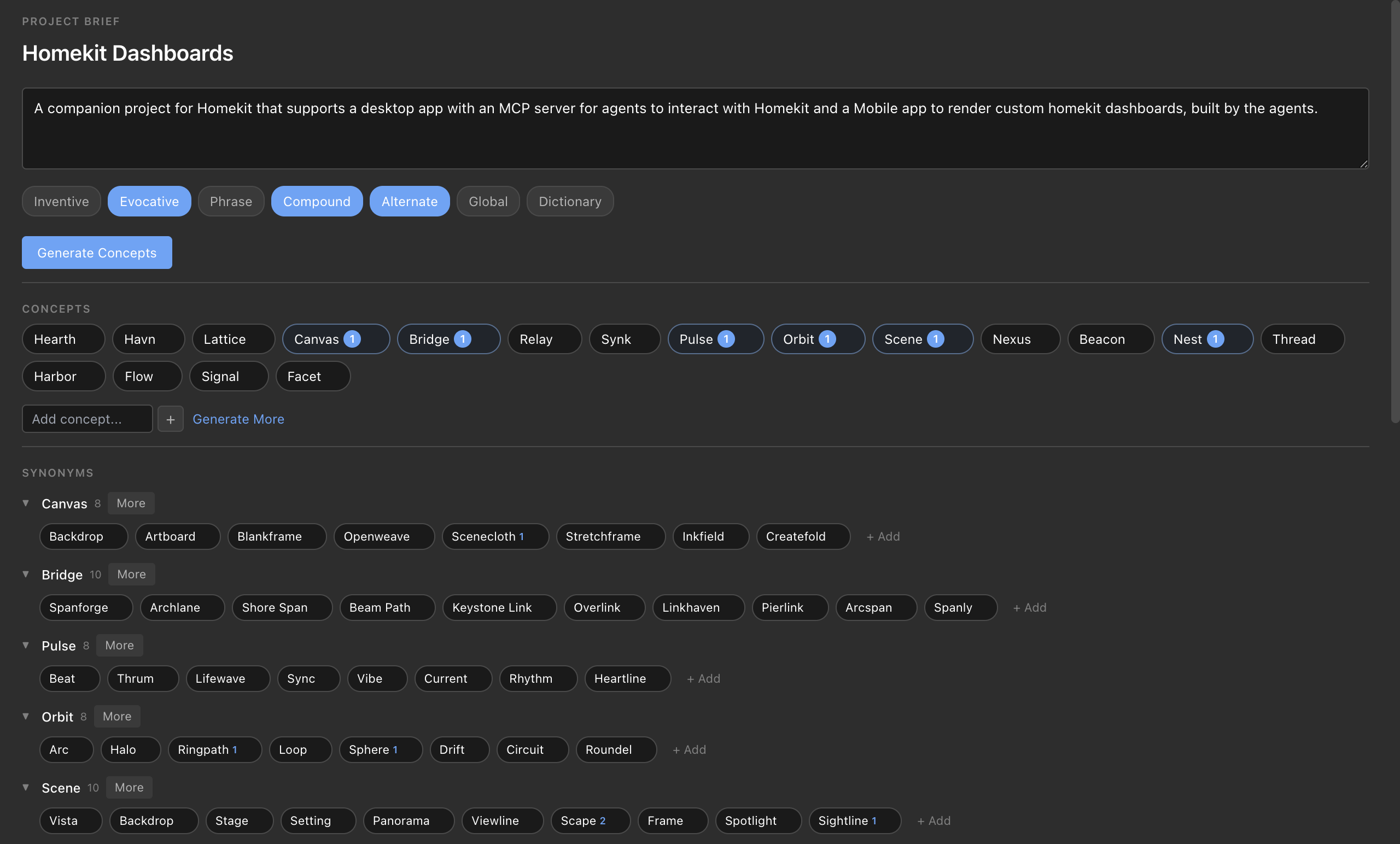Viewport: 1400px width, 844px height.
Task: Select the Spanforge synonym under Bridge
Action: click(86, 607)
